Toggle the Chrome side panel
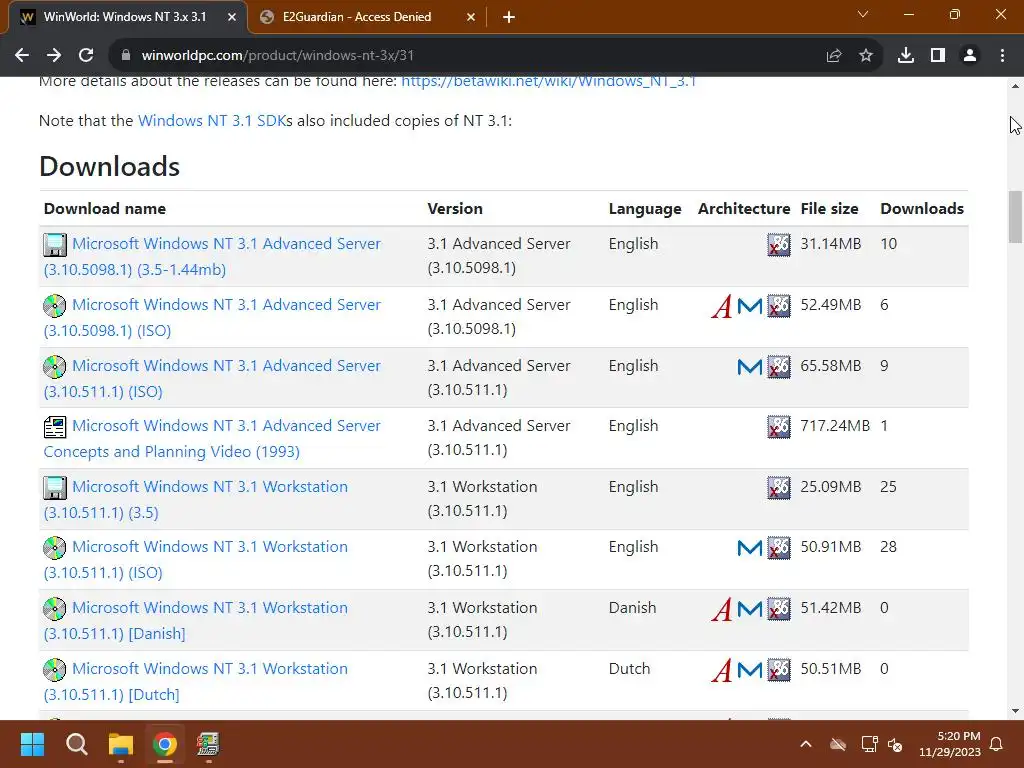Screen dimensions: 1024x768 [938, 56]
